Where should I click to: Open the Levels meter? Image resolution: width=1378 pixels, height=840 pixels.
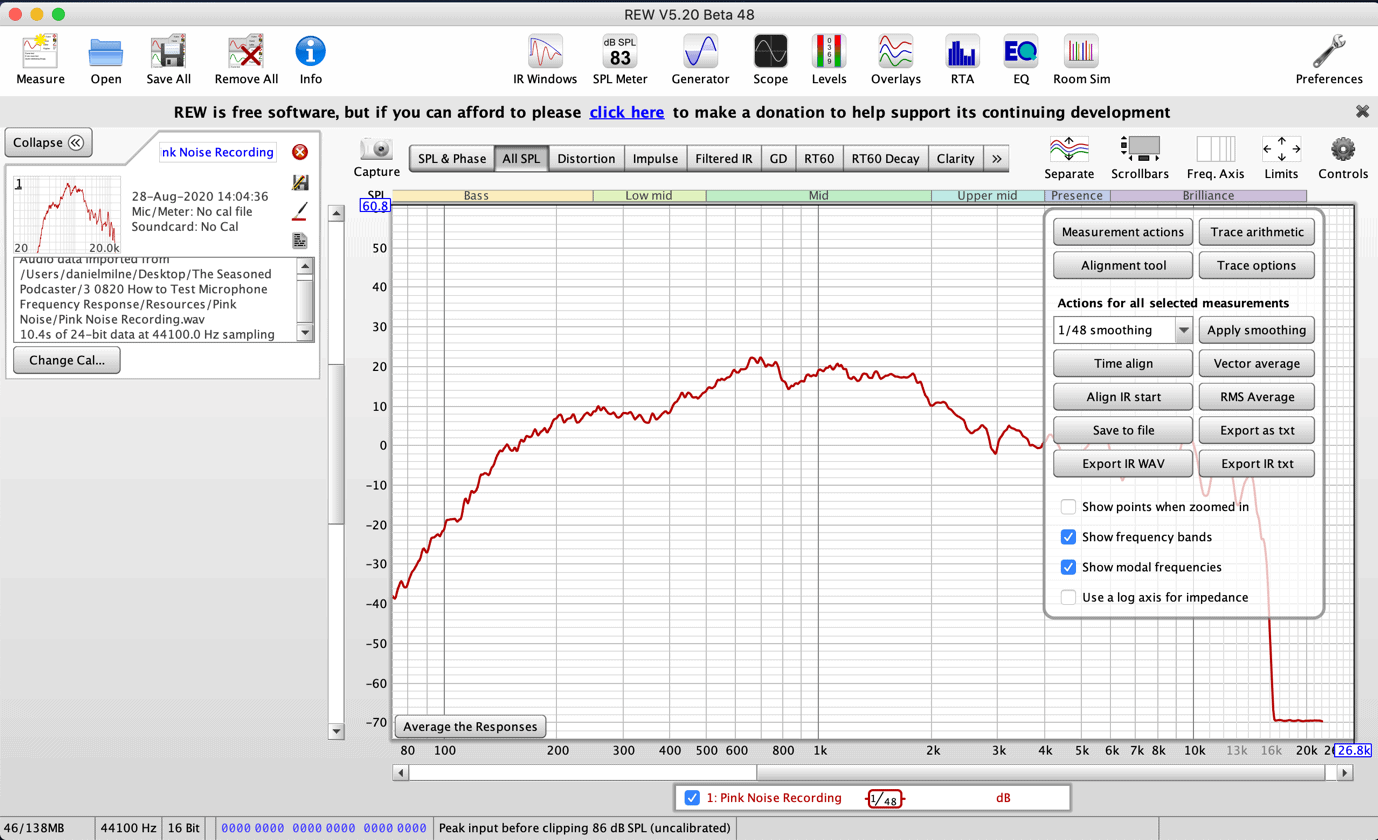coord(828,58)
